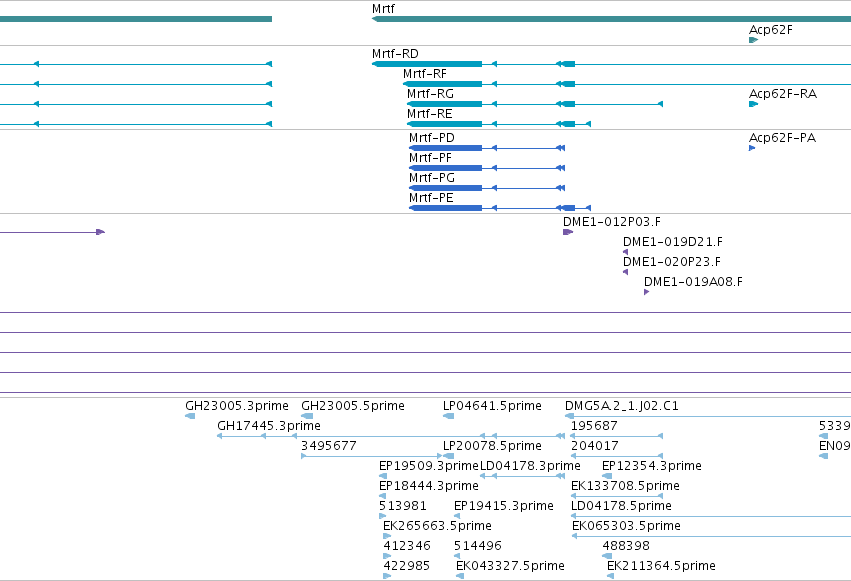Click the Mrtf-PE protein label
The height and width of the screenshot is (581, 851).
pyautogui.click(x=431, y=198)
